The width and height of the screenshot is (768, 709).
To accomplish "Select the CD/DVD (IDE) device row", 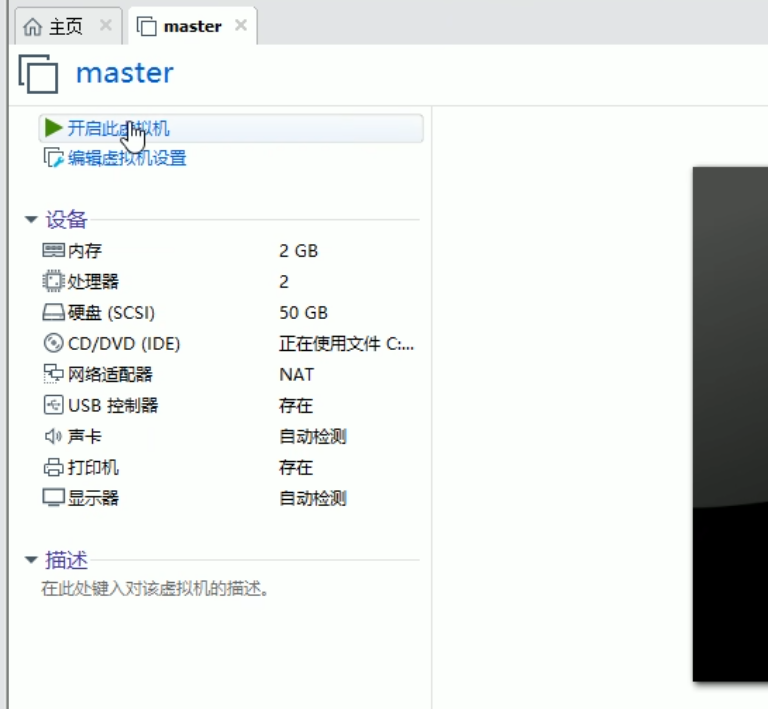I will [229, 343].
